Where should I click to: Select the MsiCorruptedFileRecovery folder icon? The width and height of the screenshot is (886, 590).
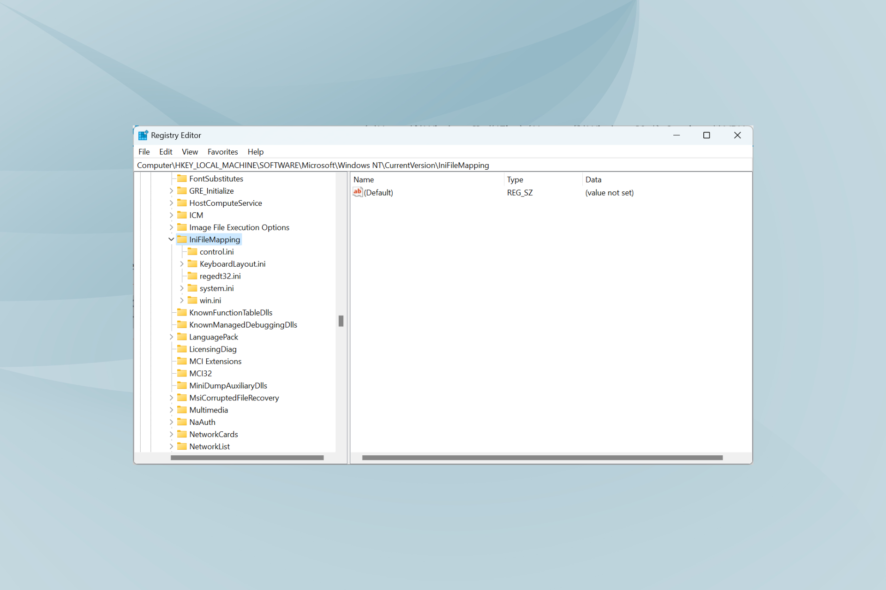tap(182, 398)
